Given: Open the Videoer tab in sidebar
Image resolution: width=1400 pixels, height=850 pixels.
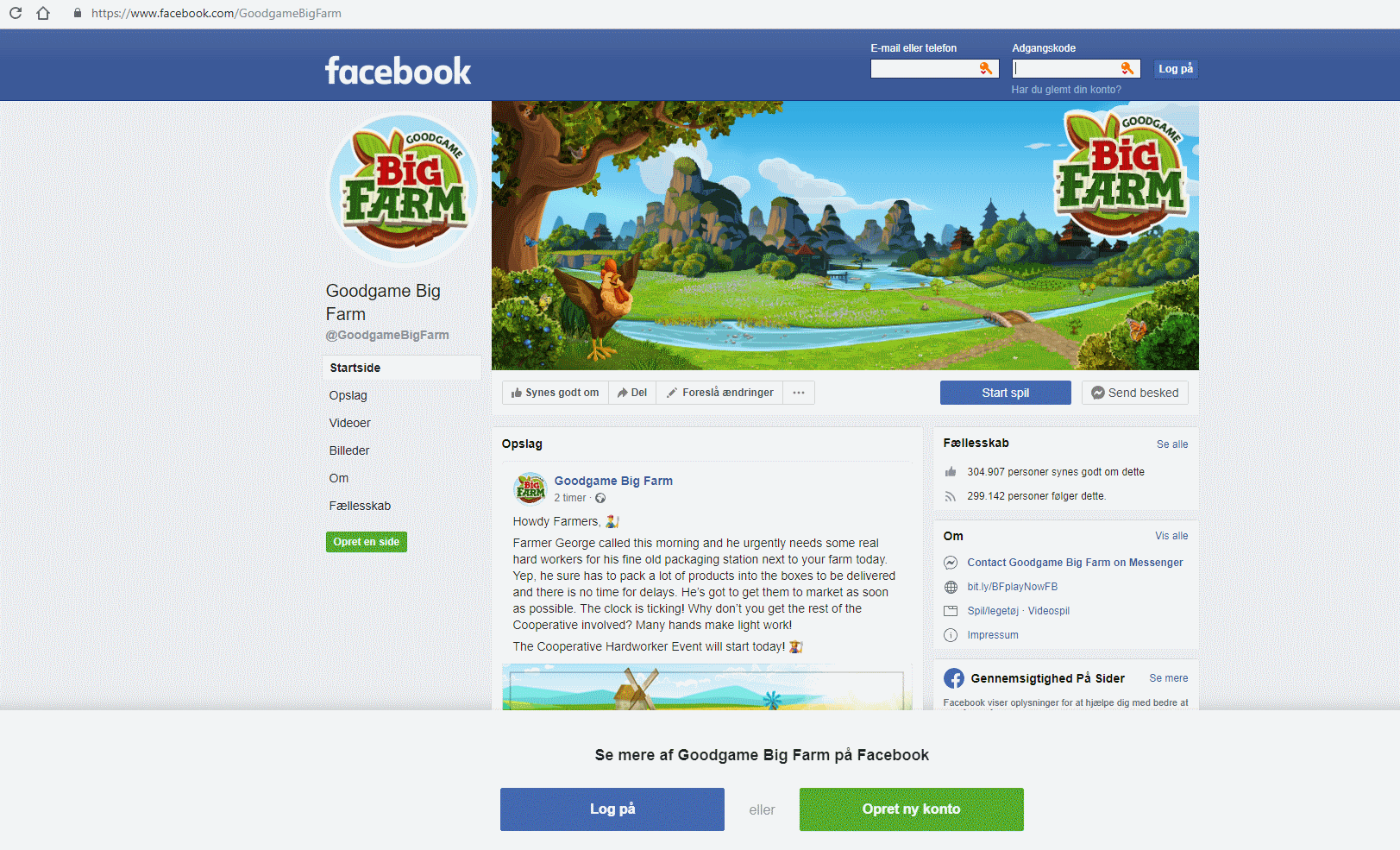Looking at the screenshot, I should pos(349,423).
